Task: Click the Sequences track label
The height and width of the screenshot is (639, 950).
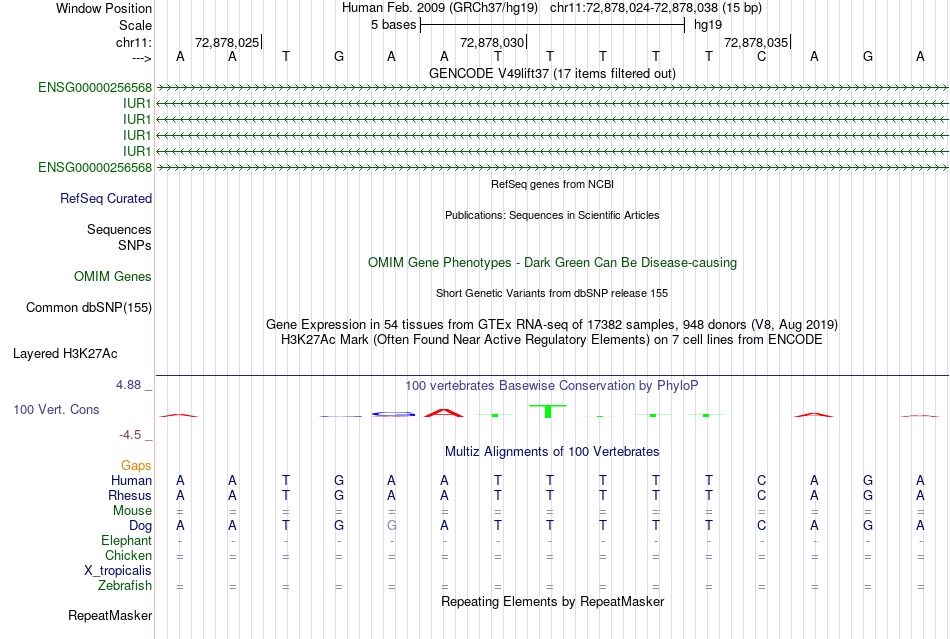Action: pyautogui.click(x=119, y=230)
